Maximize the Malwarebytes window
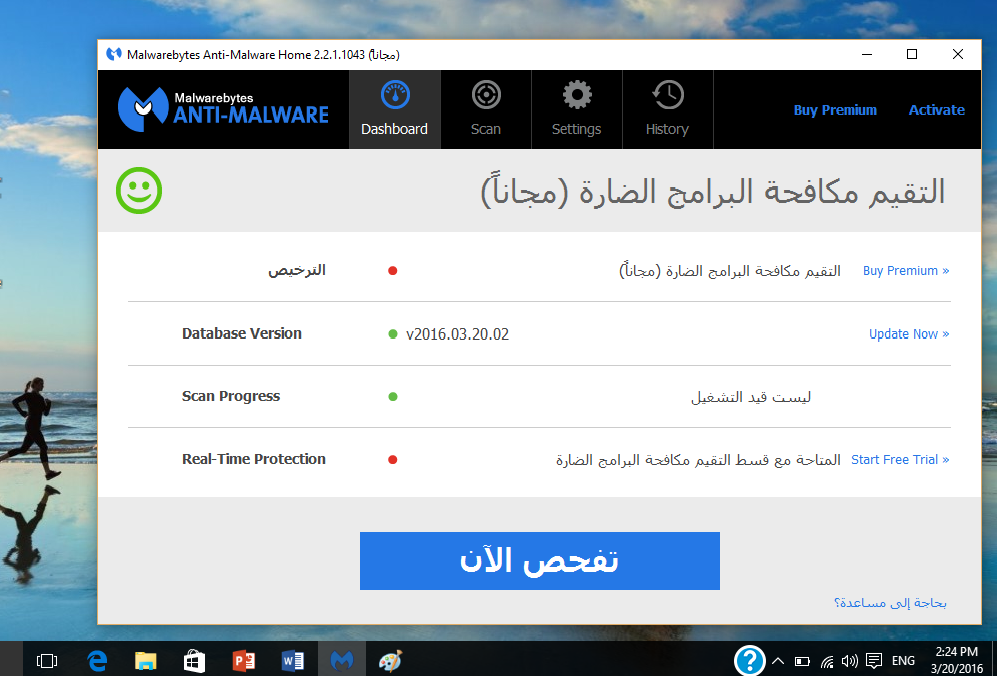The height and width of the screenshot is (676, 999). tap(912, 55)
